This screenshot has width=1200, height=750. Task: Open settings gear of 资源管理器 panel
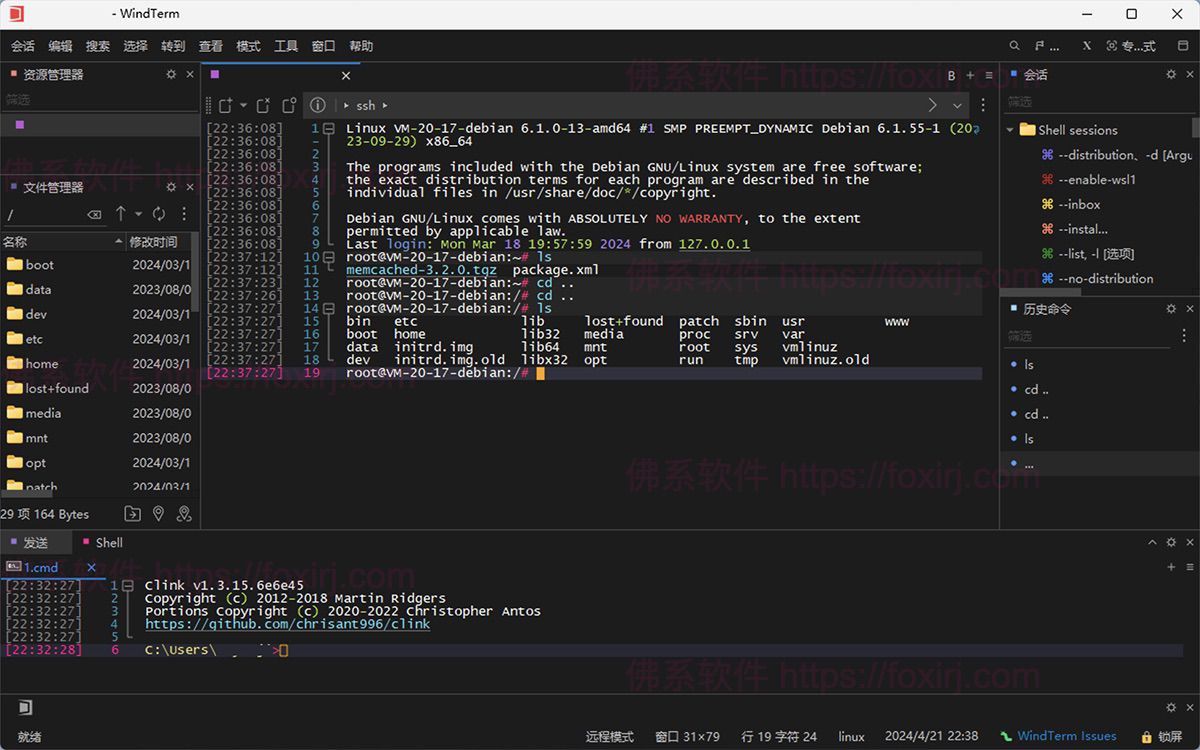(x=171, y=74)
